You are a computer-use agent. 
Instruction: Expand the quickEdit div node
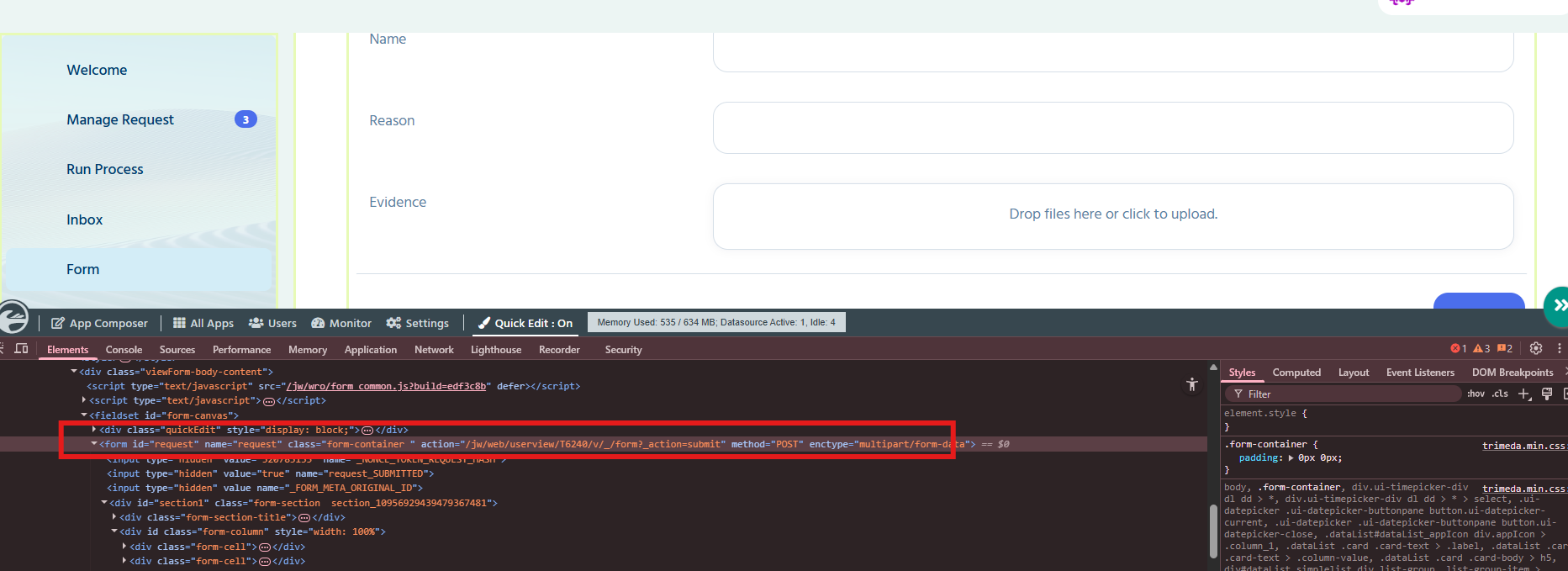(94, 429)
